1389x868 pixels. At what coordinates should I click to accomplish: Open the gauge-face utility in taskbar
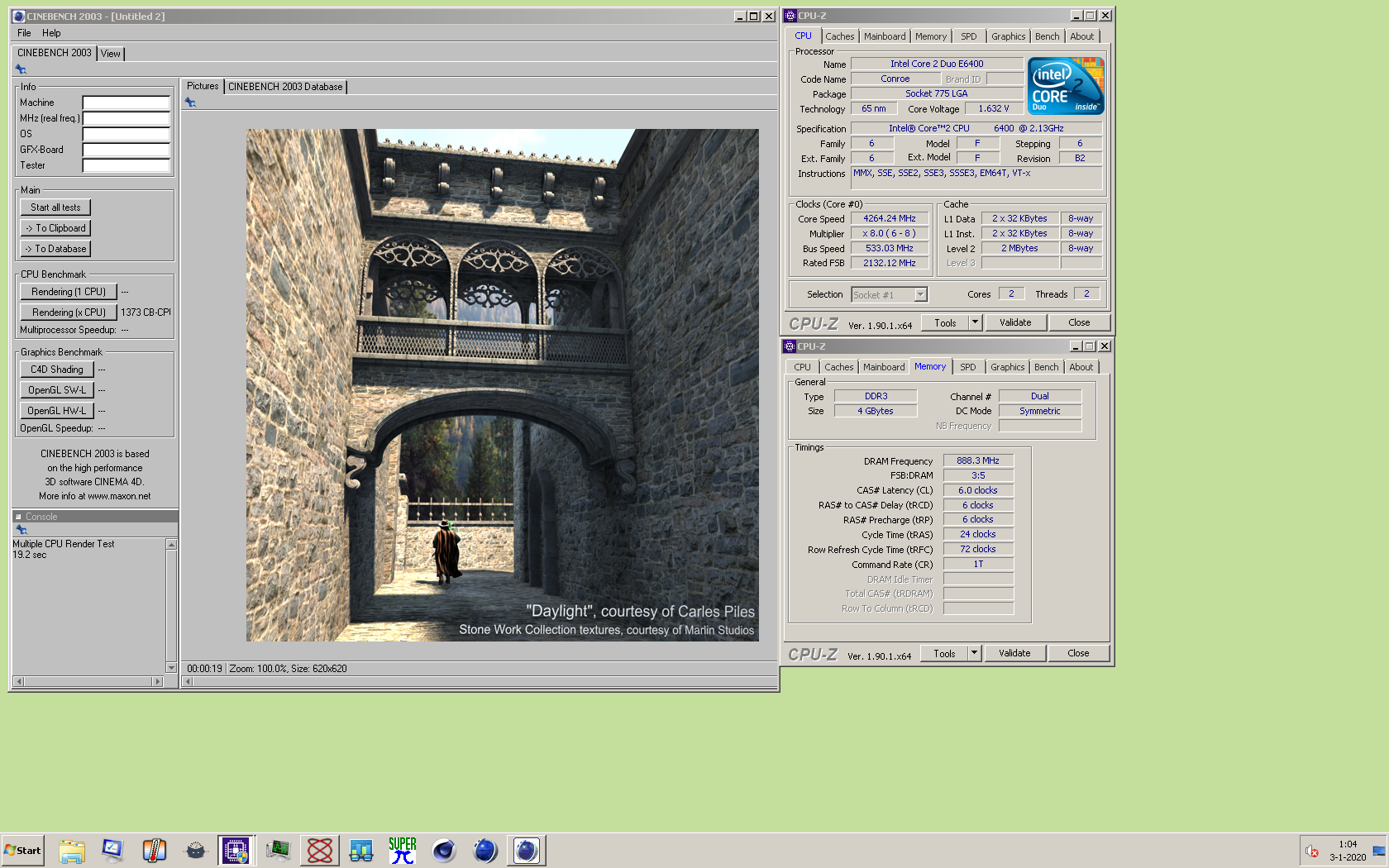pyautogui.click(x=196, y=851)
